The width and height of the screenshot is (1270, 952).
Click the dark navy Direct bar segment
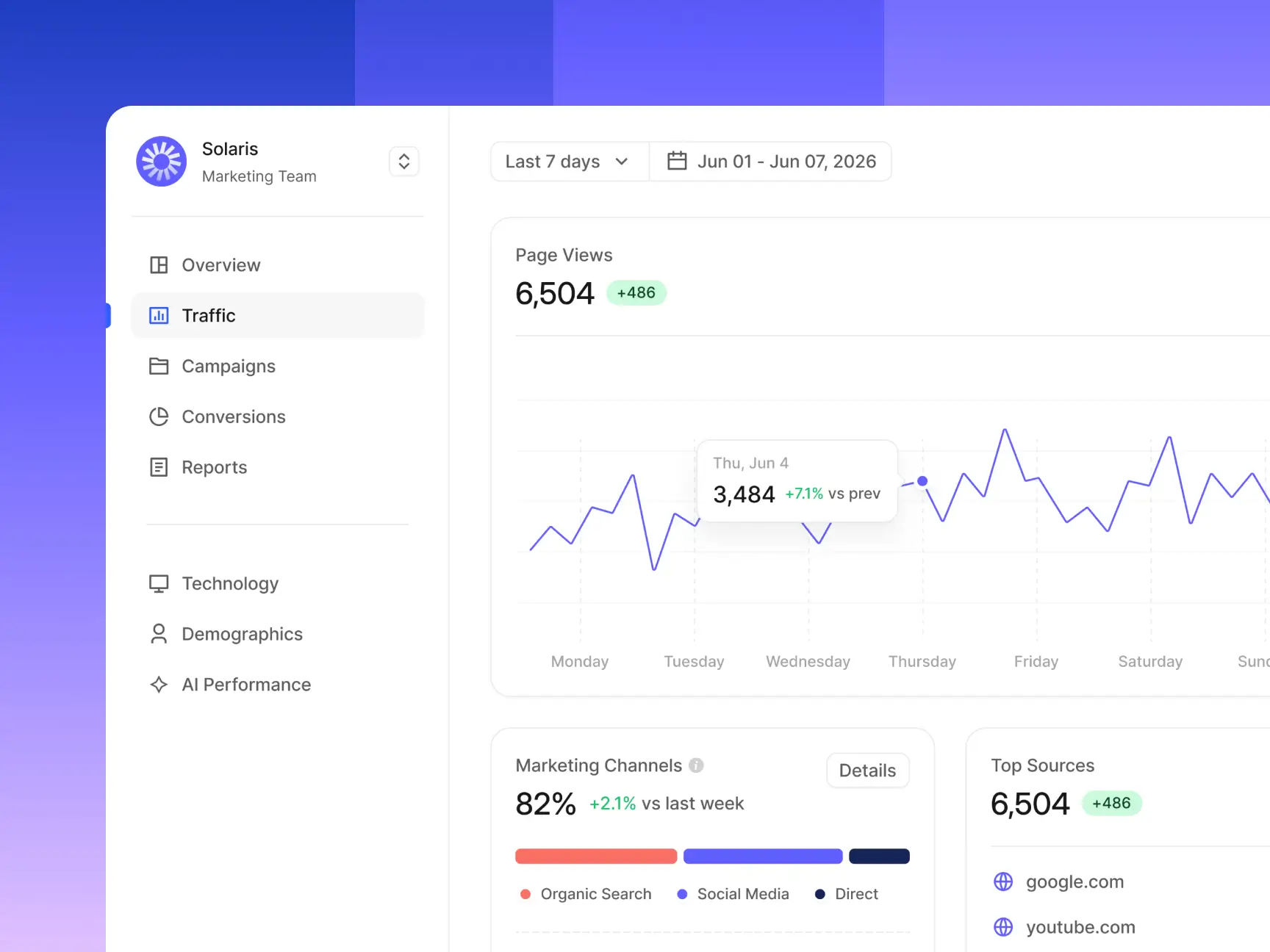pyautogui.click(x=879, y=856)
